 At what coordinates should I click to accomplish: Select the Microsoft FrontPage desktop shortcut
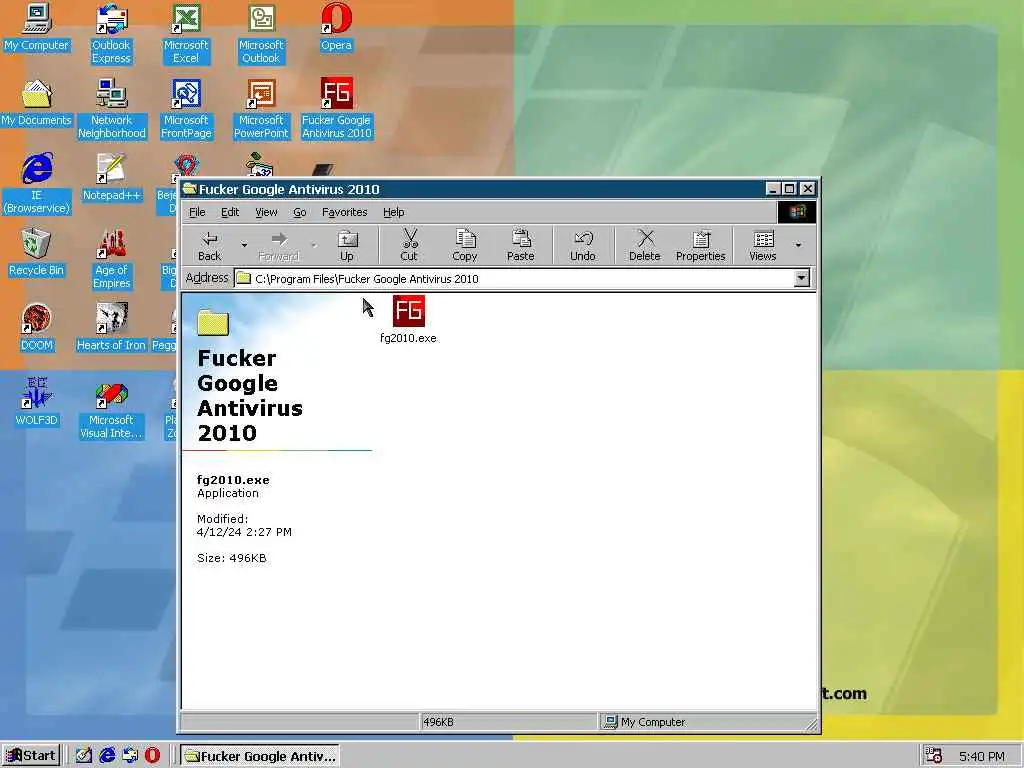[x=186, y=109]
